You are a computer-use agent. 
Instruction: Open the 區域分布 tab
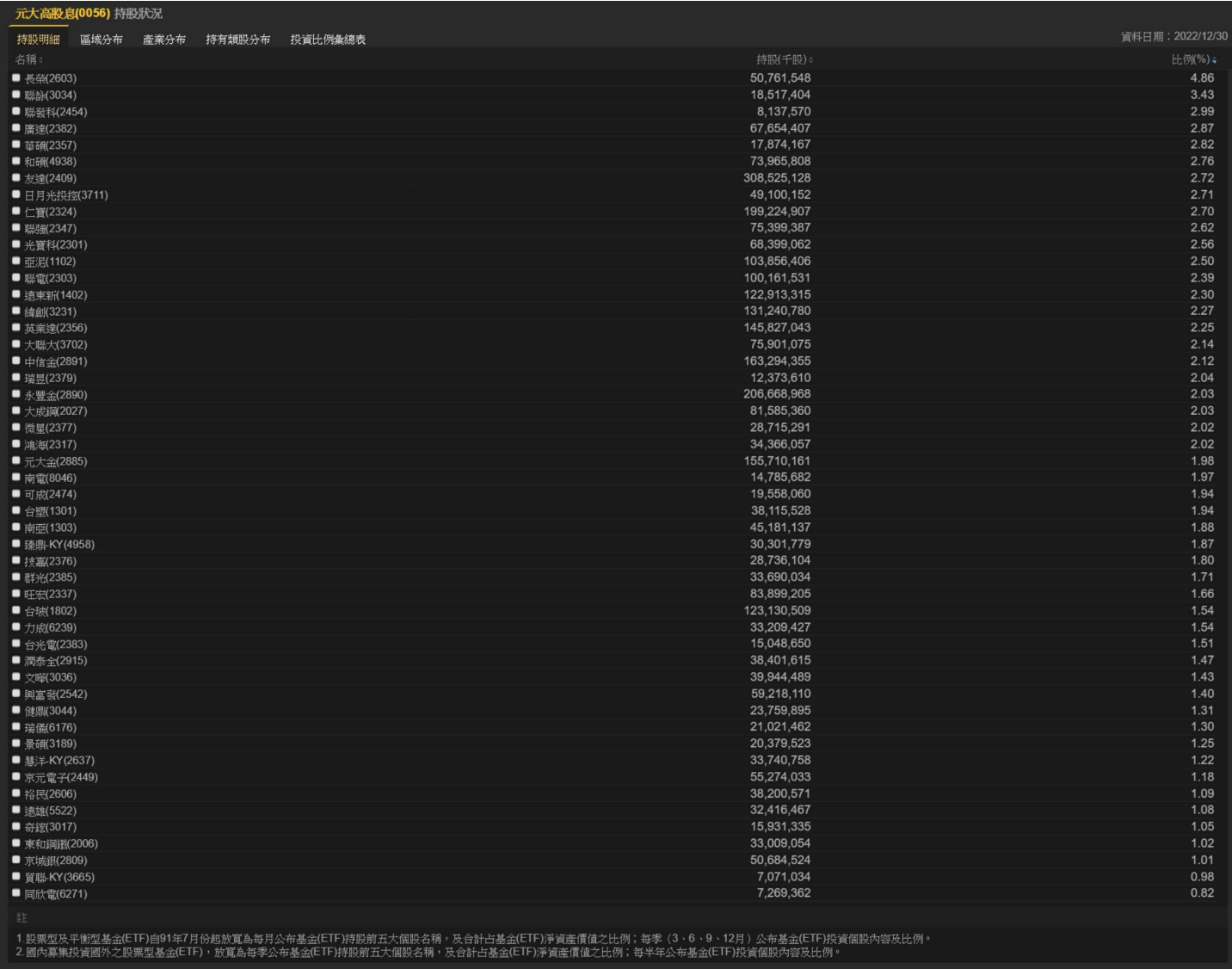click(x=102, y=40)
